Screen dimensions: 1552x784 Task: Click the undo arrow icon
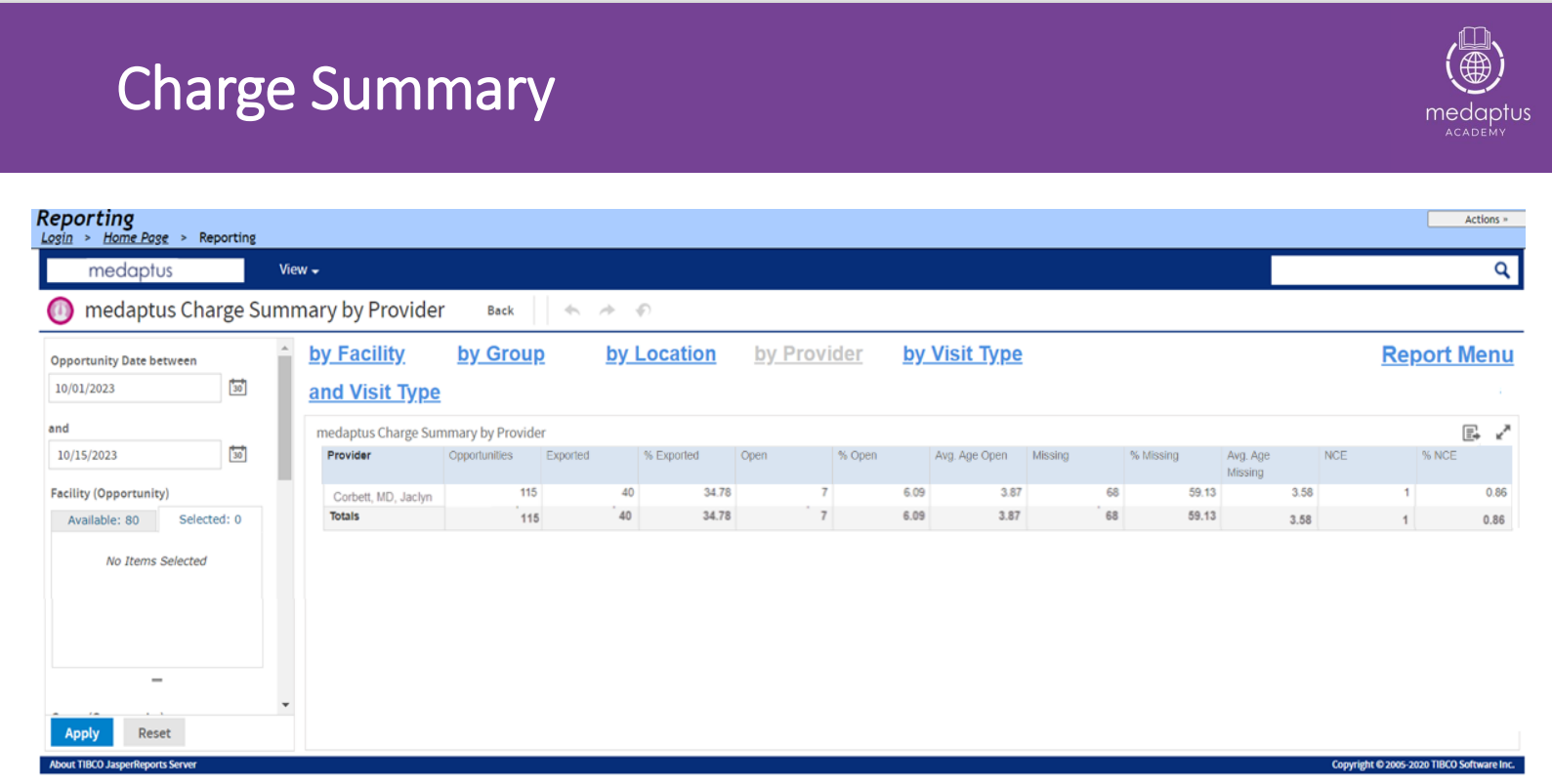pos(572,310)
